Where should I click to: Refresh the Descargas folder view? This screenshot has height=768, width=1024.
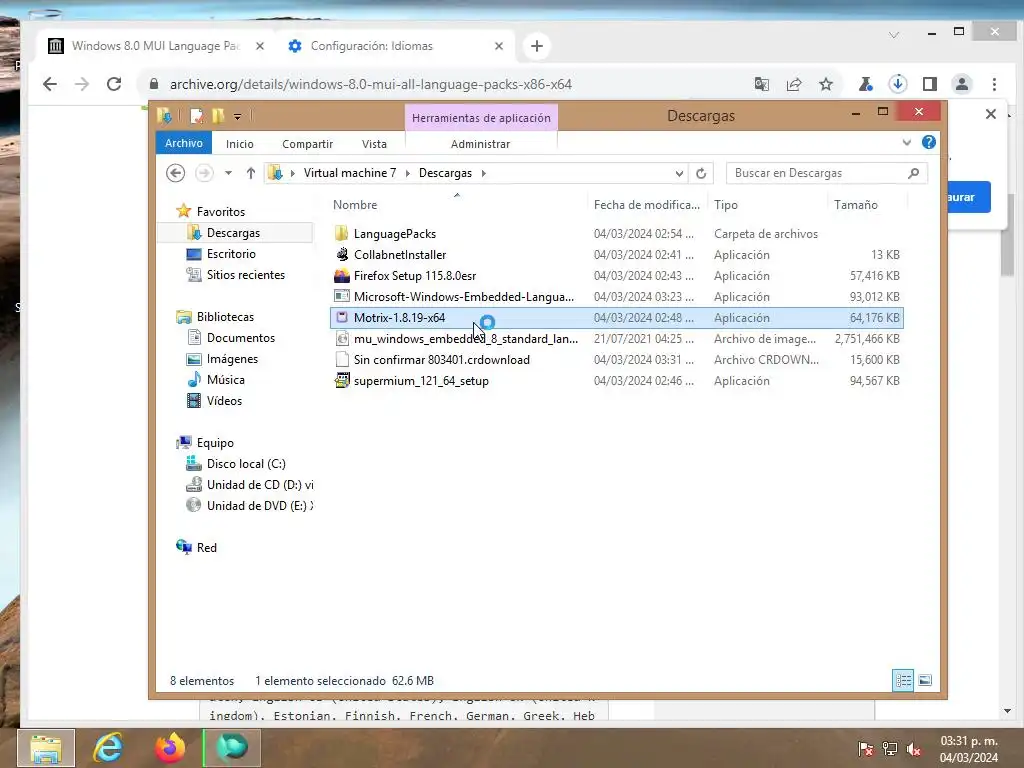701,173
